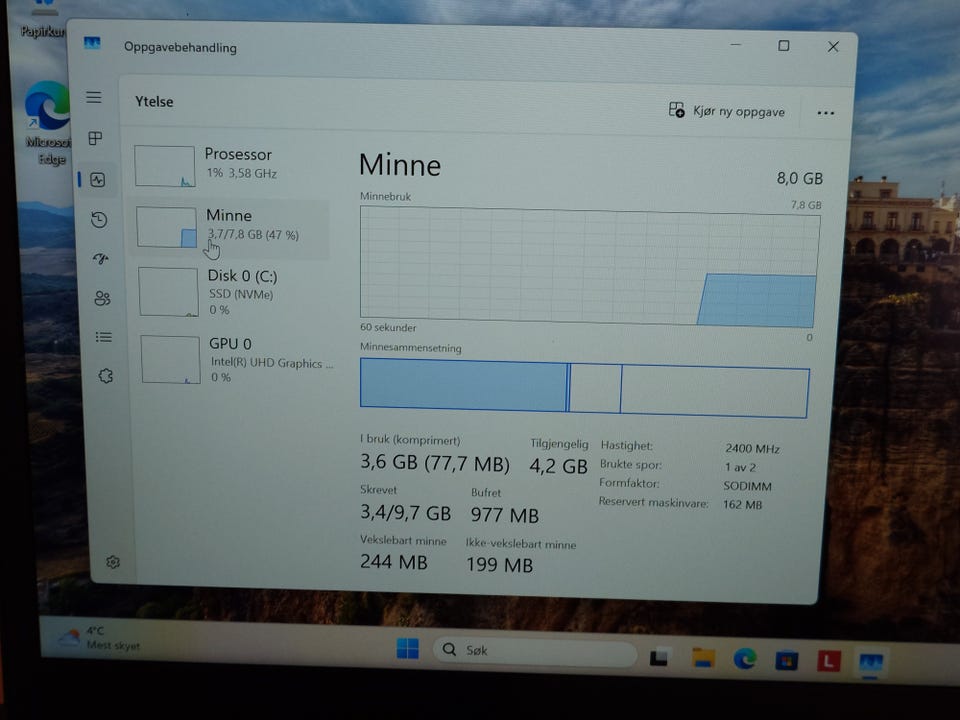Open Microsoft Edge desktop shortcut
This screenshot has height=720, width=960.
47,122
